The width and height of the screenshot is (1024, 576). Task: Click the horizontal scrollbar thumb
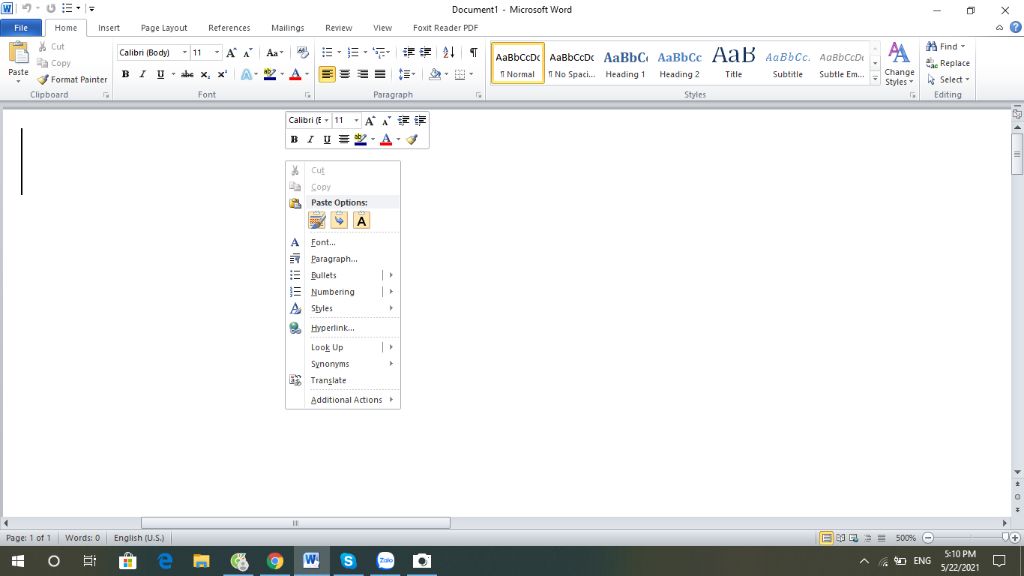click(x=296, y=522)
